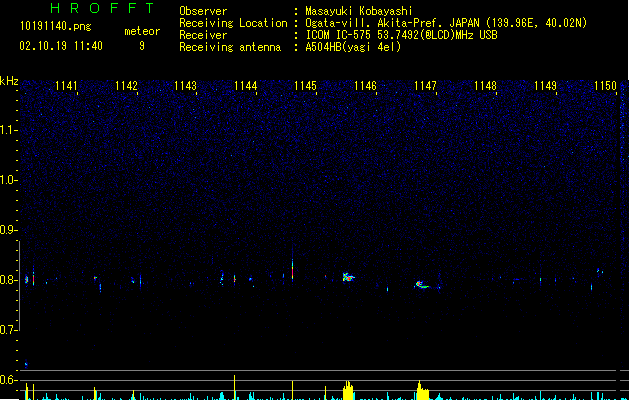Click the meteor echo blob just before 1147
This screenshot has width=629, height=400.
(x=422, y=285)
